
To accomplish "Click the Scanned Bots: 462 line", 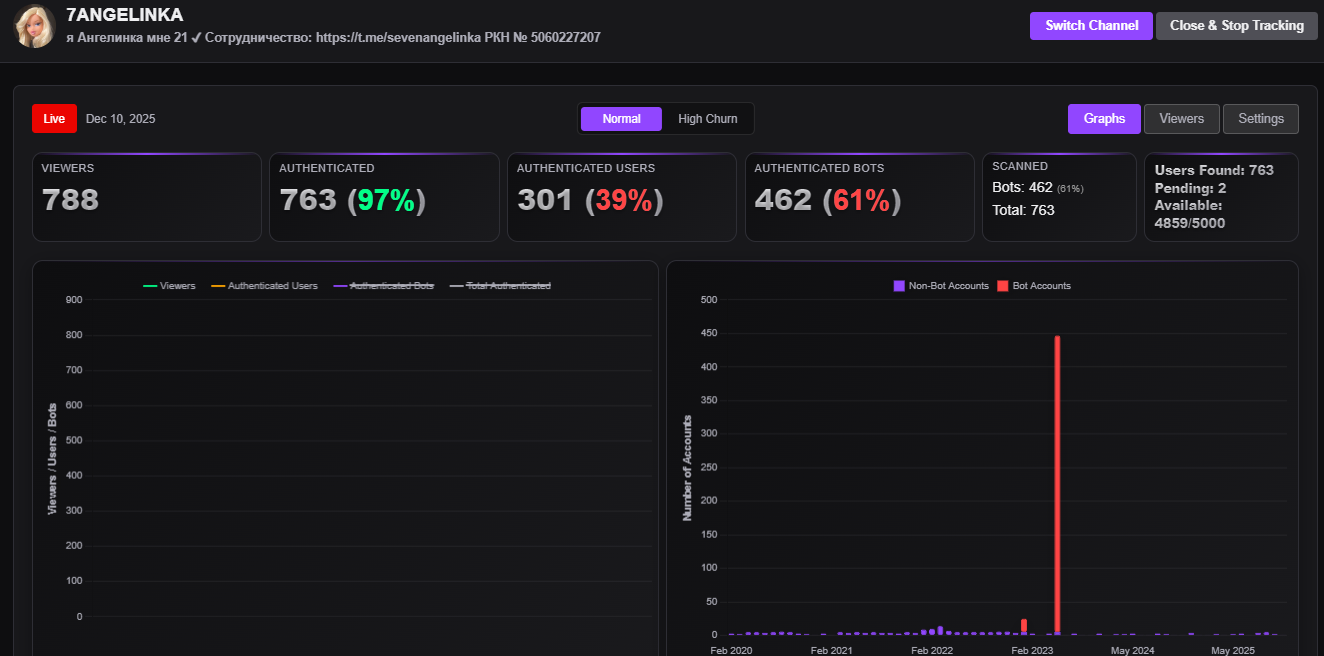I will point(1038,188).
